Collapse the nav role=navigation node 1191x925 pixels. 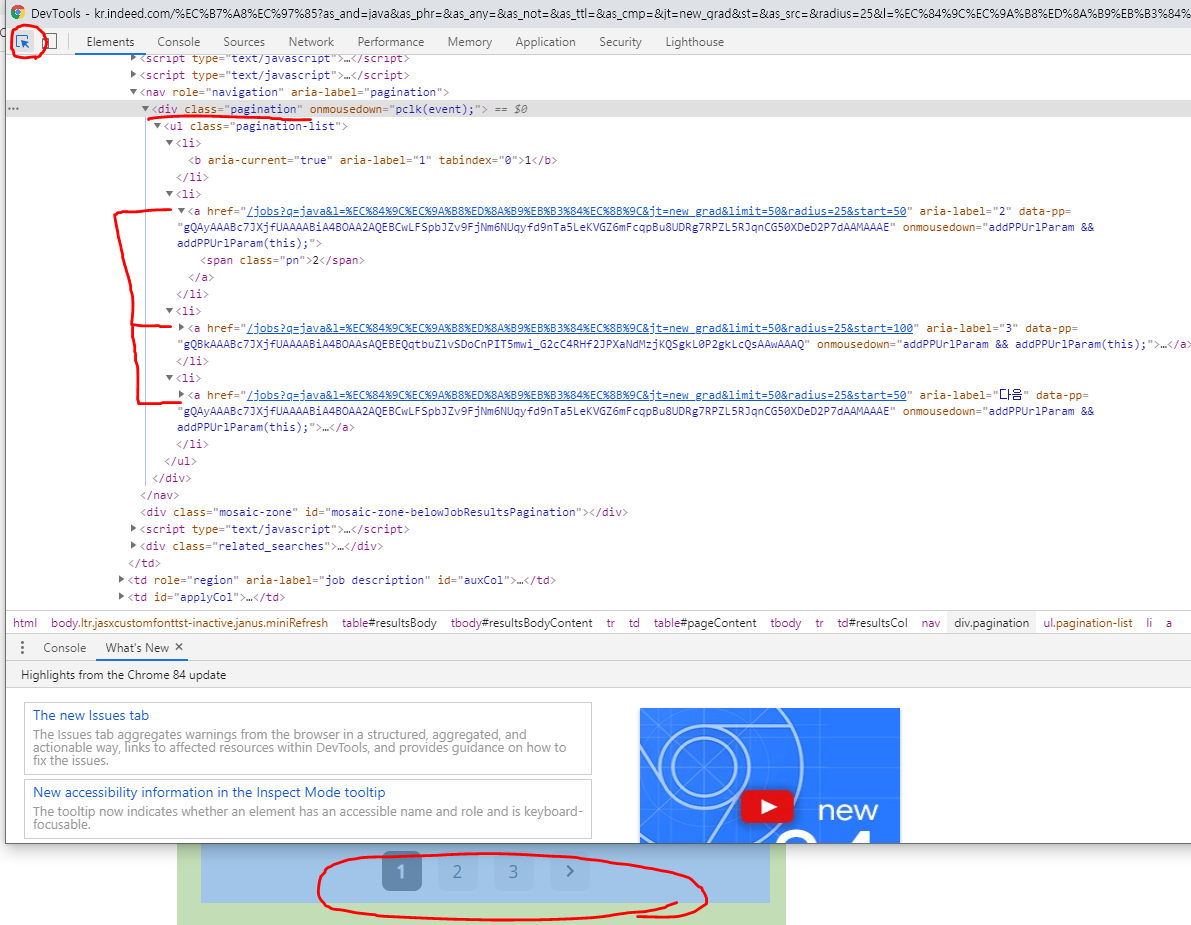(134, 92)
